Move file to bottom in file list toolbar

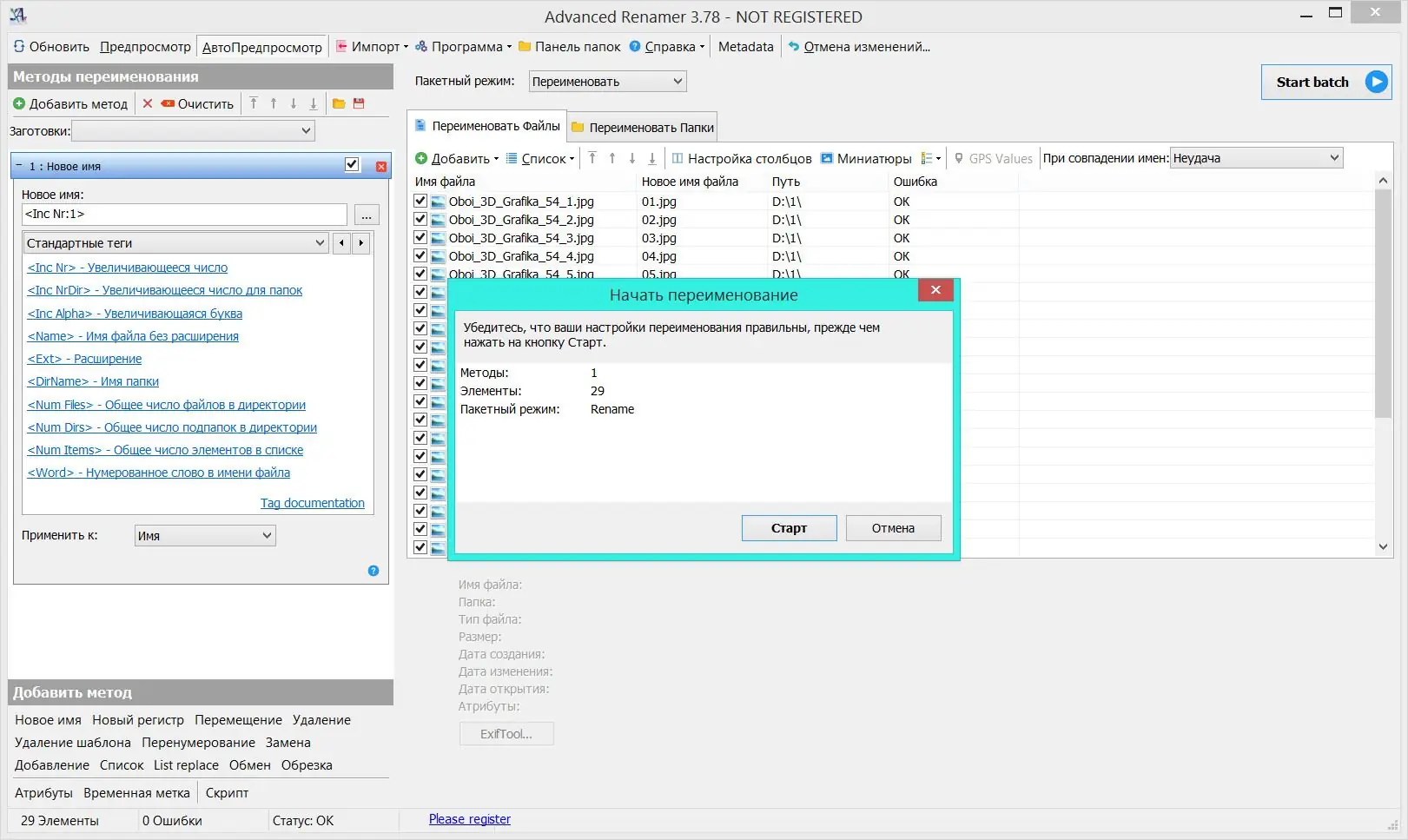click(x=652, y=158)
